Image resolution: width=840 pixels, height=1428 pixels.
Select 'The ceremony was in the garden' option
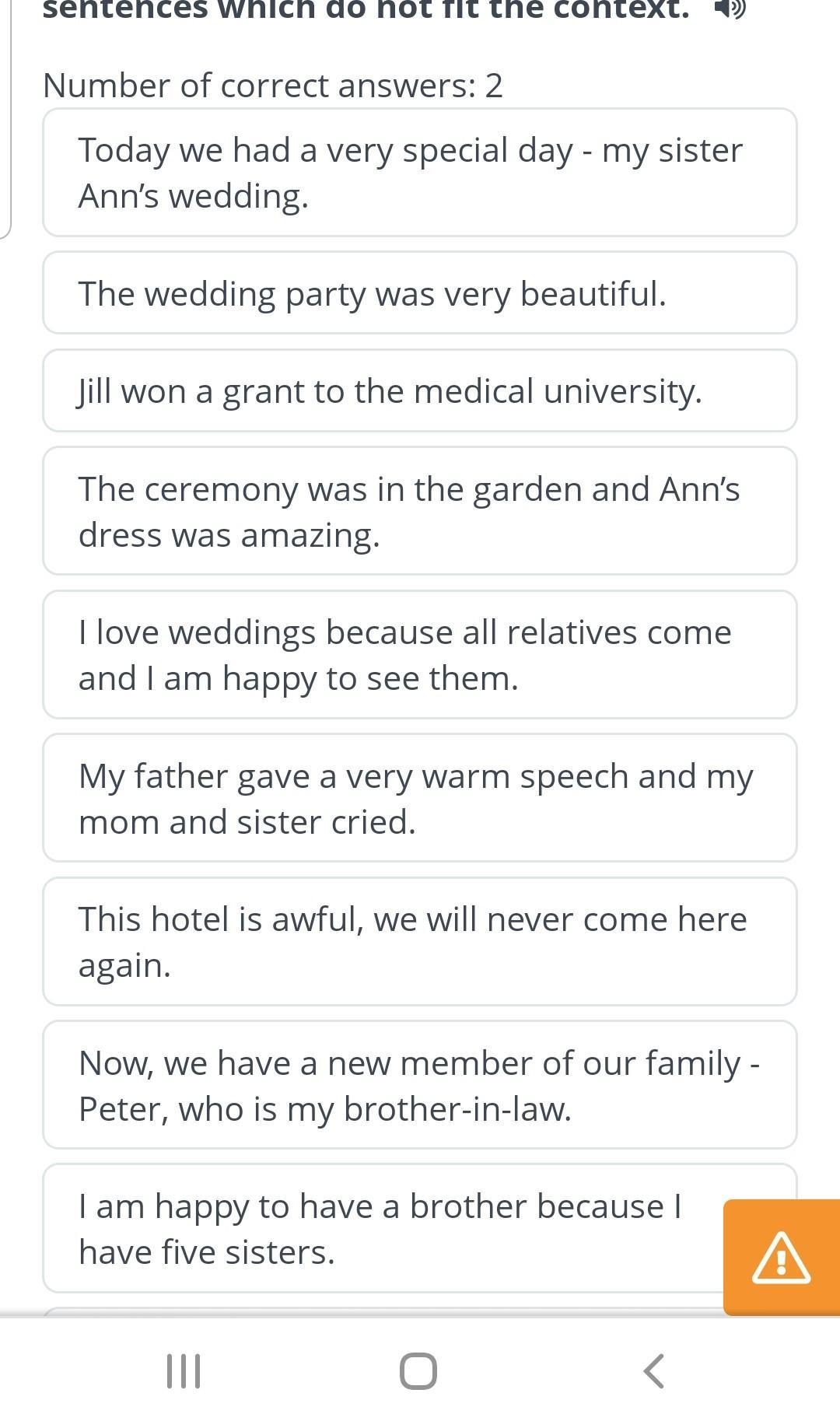click(x=420, y=511)
